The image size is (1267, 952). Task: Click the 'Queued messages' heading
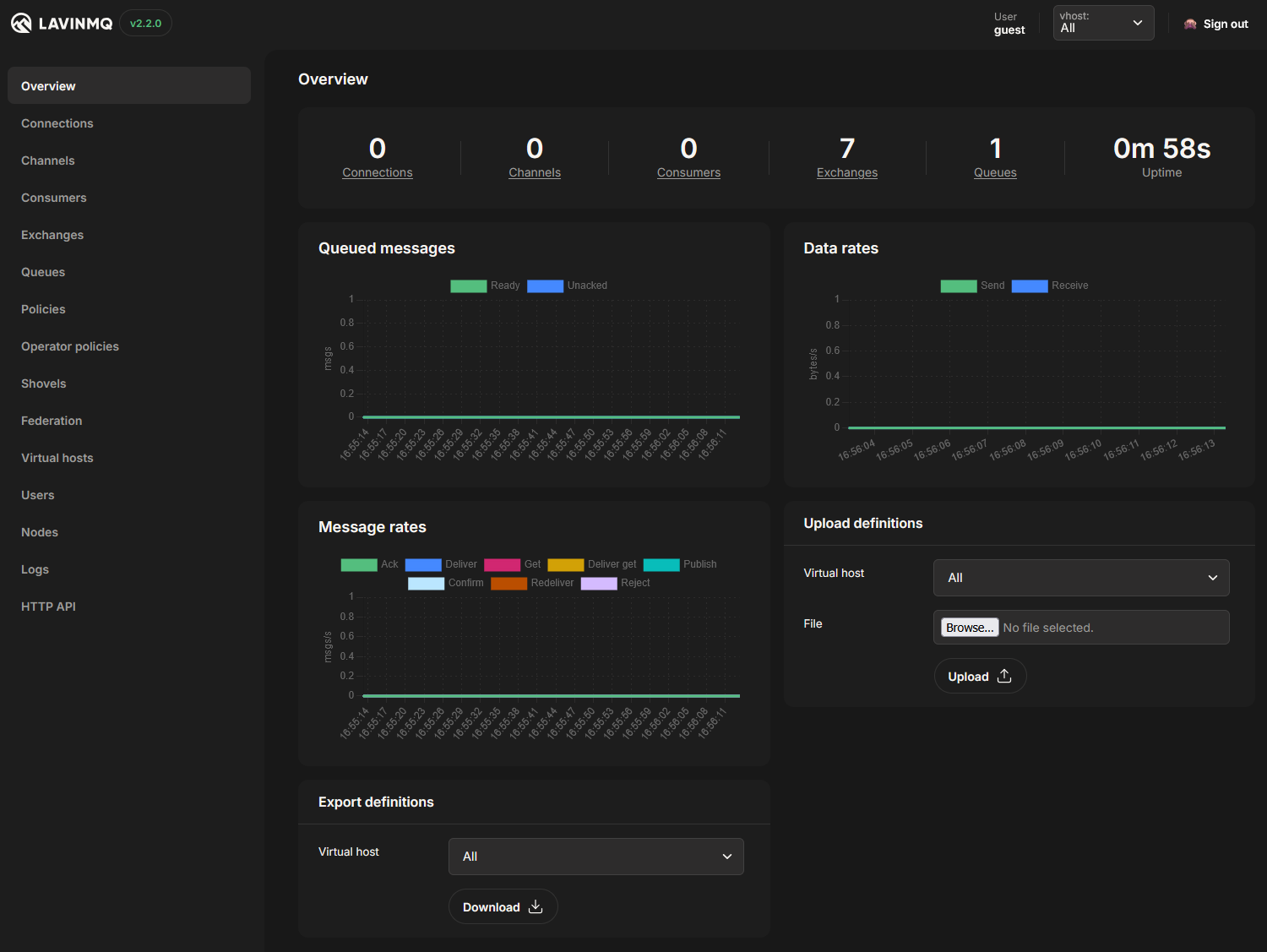point(387,248)
